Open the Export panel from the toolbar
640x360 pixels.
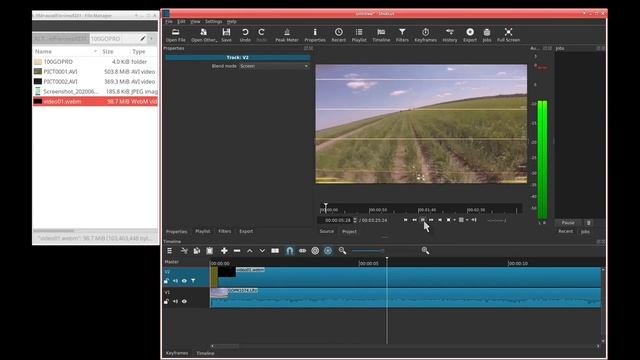tap(470, 35)
